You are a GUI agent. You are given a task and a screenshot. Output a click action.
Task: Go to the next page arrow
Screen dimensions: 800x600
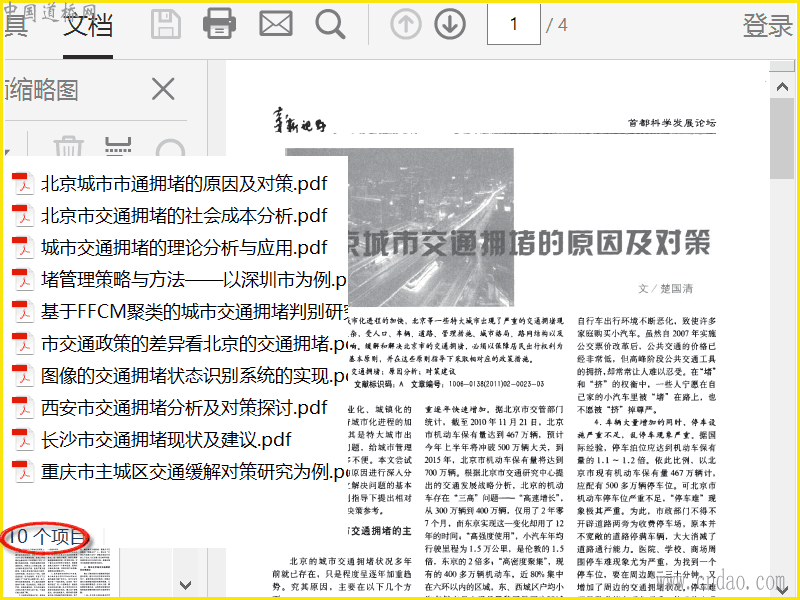(x=450, y=24)
